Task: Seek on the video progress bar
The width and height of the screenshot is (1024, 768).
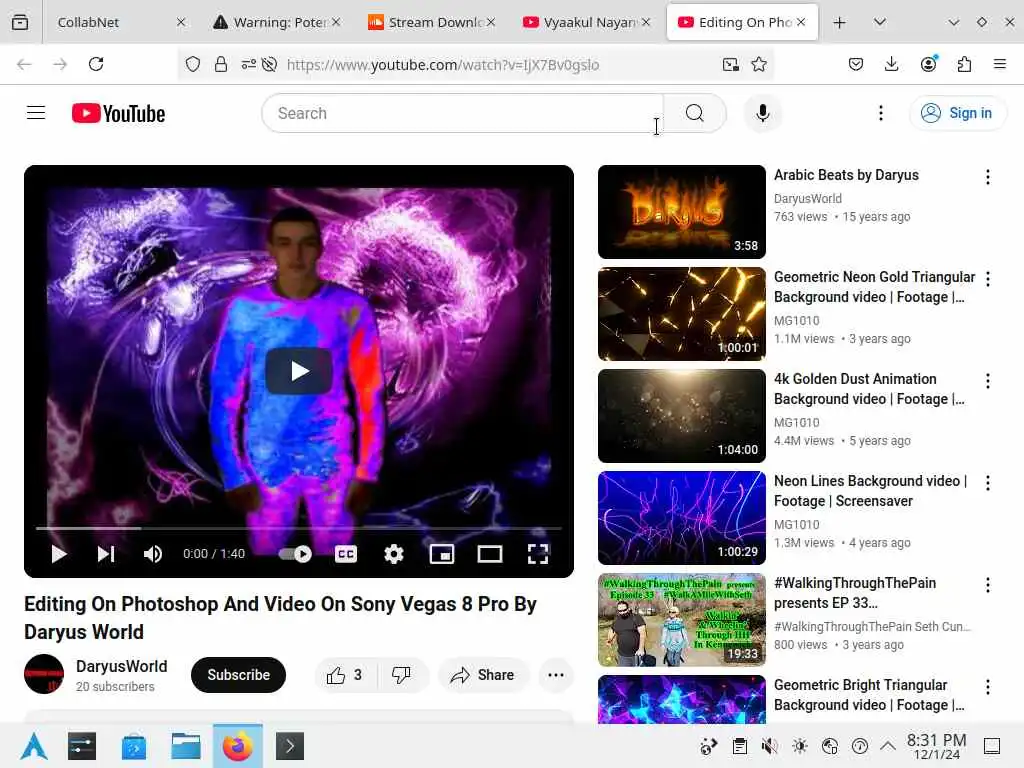Action: (299, 528)
